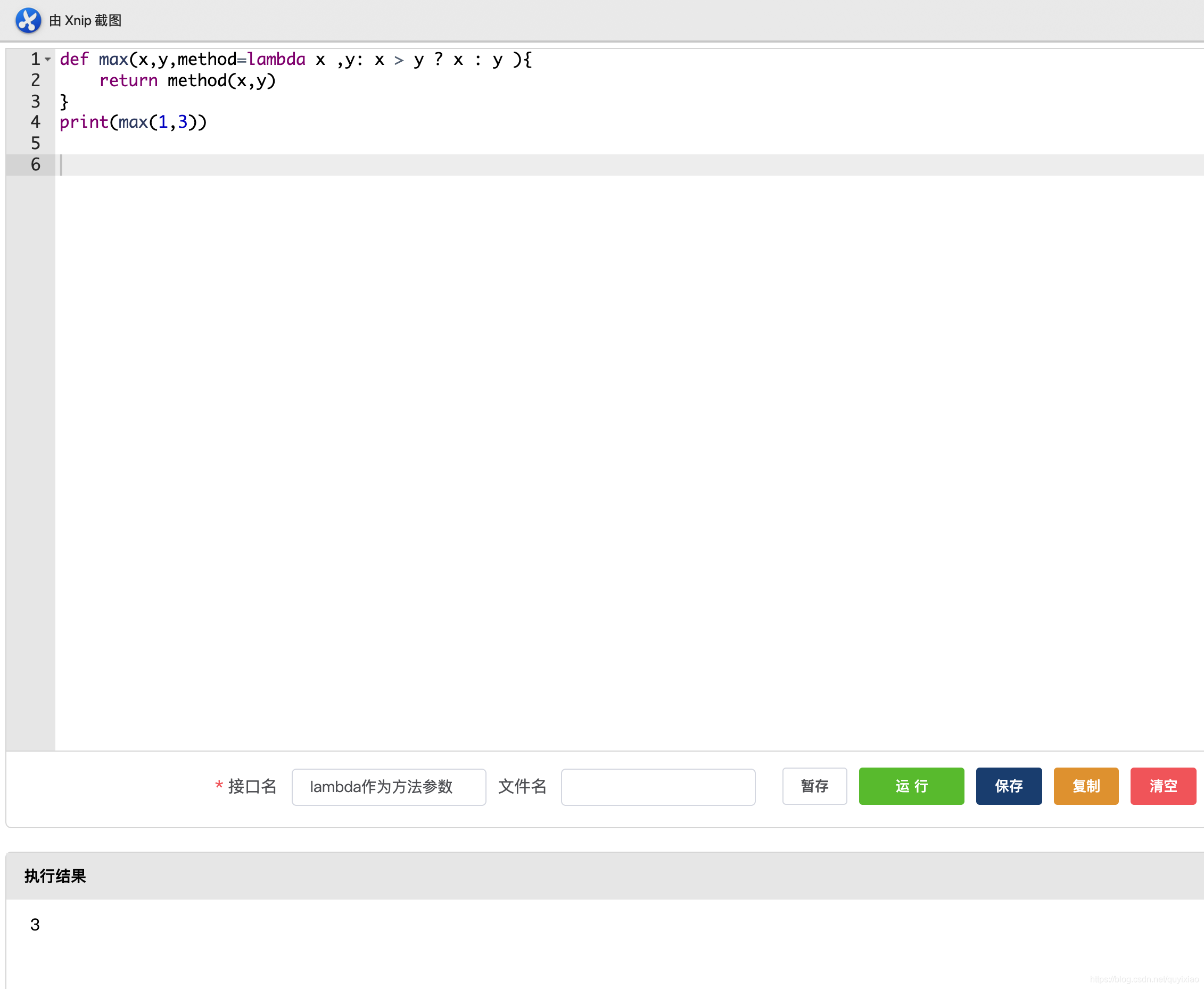This screenshot has height=989, width=1204.
Task: Click the 执行结果 results header
Action: point(55,876)
